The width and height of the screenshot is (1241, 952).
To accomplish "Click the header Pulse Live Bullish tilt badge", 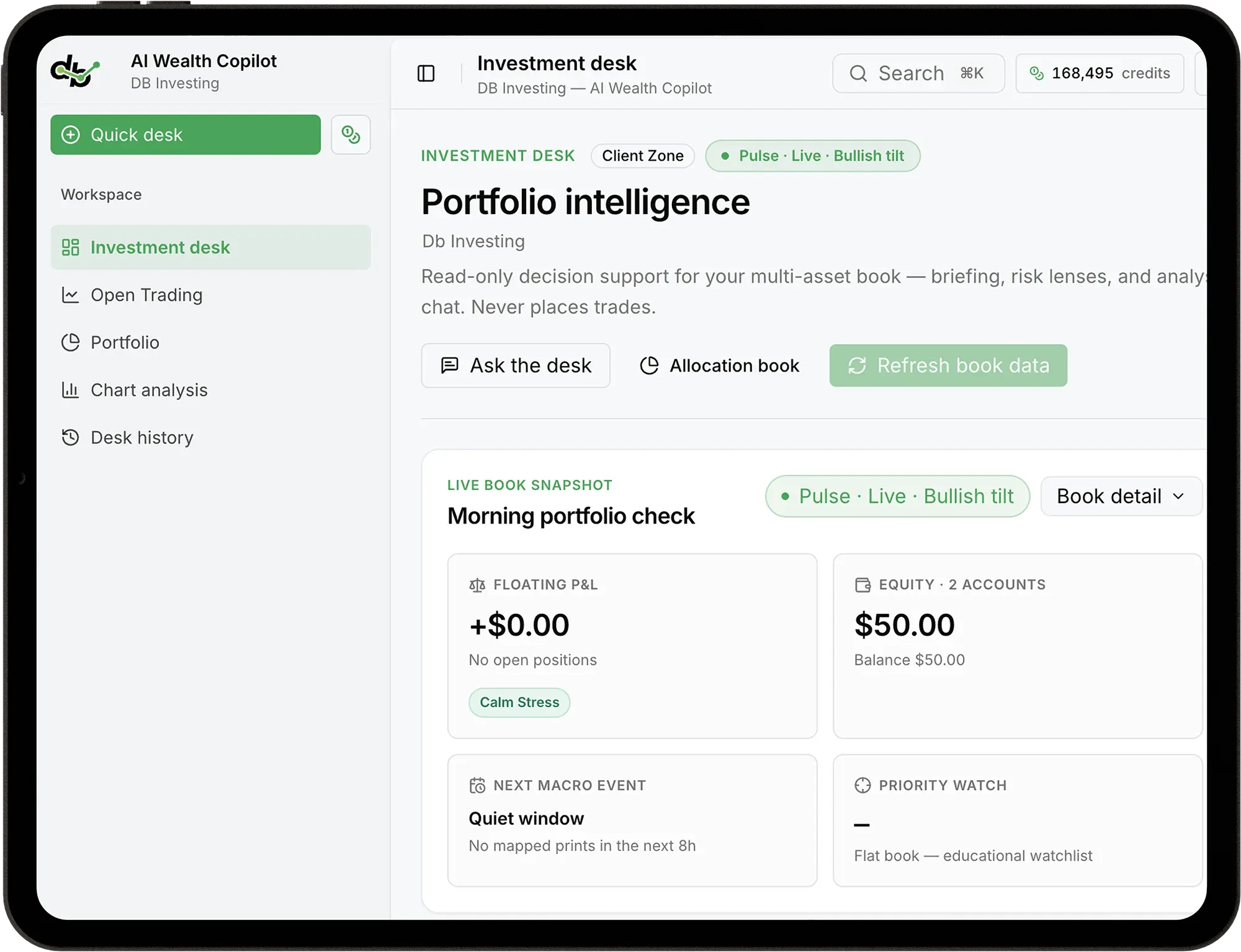I will [x=813, y=156].
